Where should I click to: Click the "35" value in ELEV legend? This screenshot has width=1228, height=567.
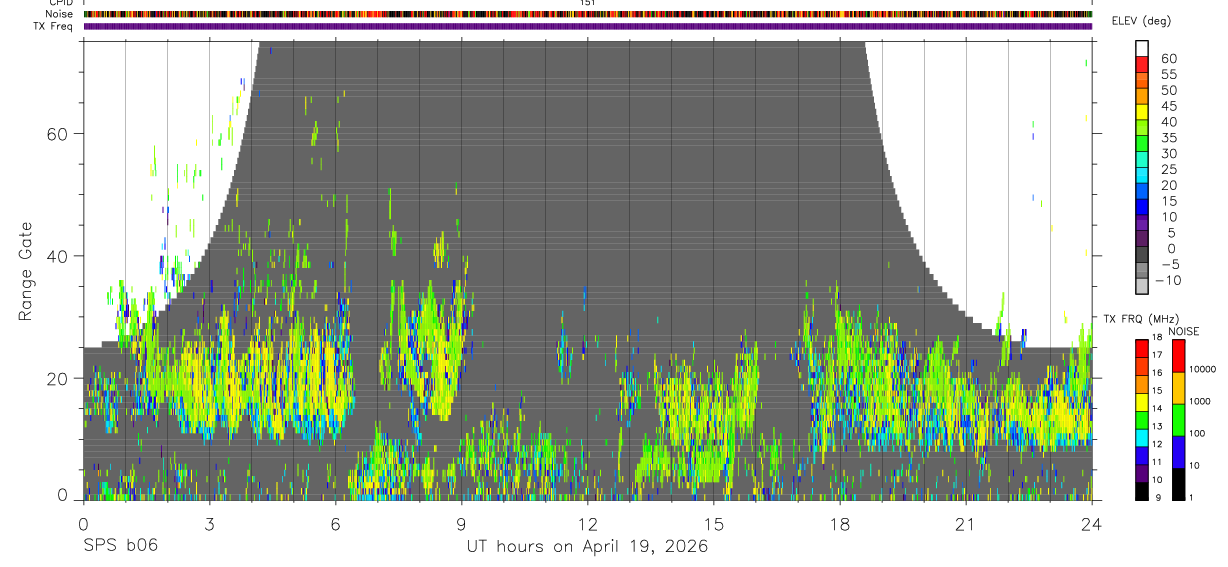click(x=1169, y=138)
